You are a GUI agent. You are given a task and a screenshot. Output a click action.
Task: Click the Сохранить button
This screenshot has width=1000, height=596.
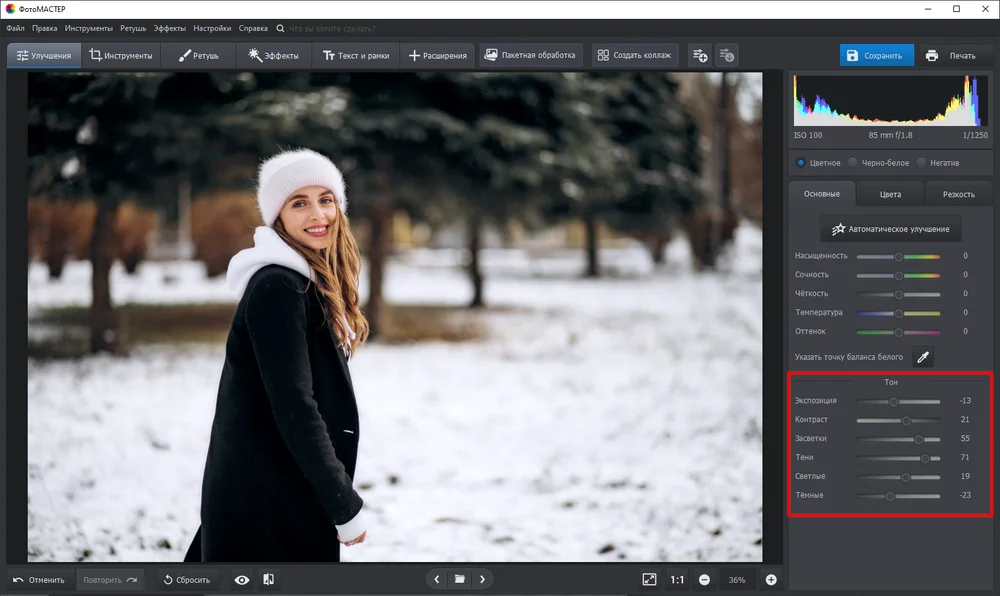coord(876,55)
